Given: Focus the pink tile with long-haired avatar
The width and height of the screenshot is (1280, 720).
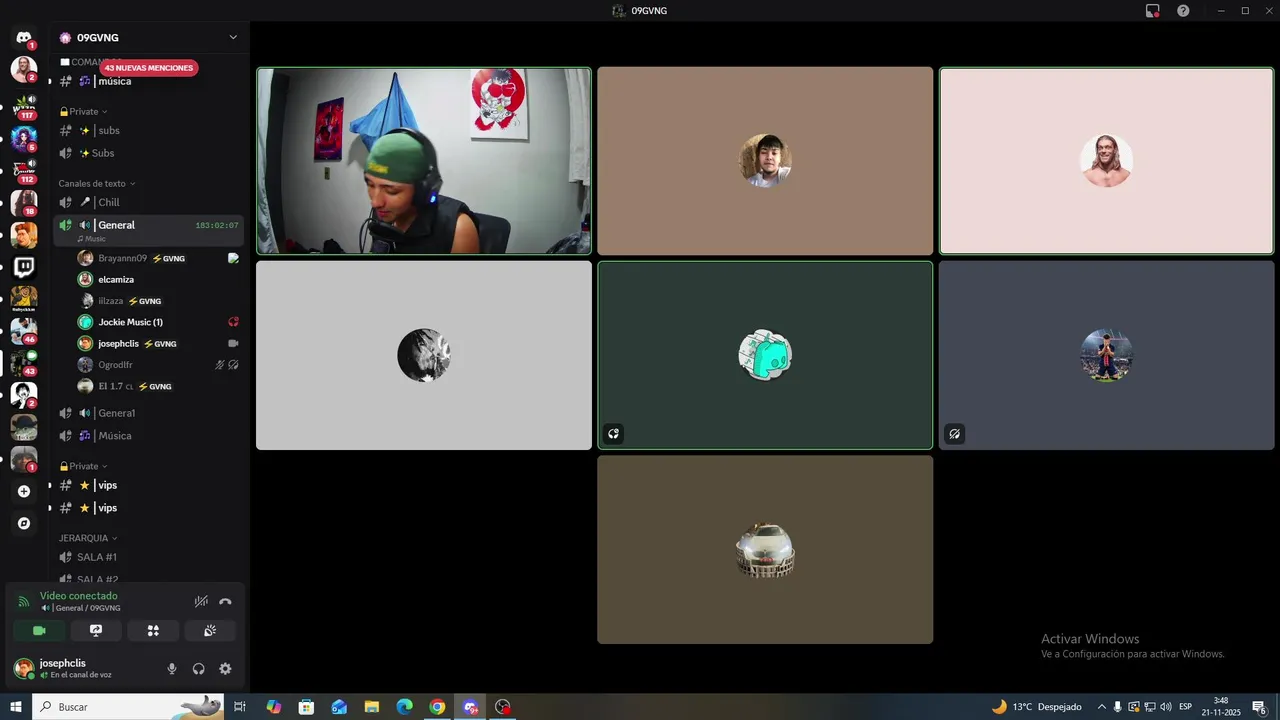Looking at the screenshot, I should point(1106,161).
